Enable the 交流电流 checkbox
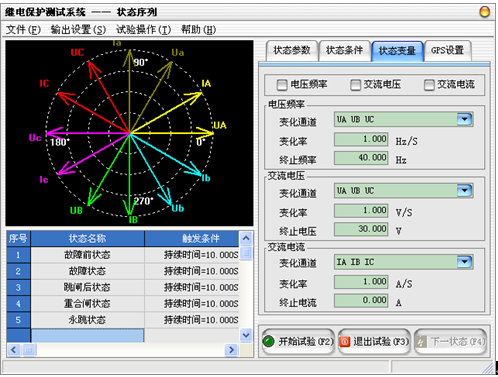 click(x=429, y=85)
